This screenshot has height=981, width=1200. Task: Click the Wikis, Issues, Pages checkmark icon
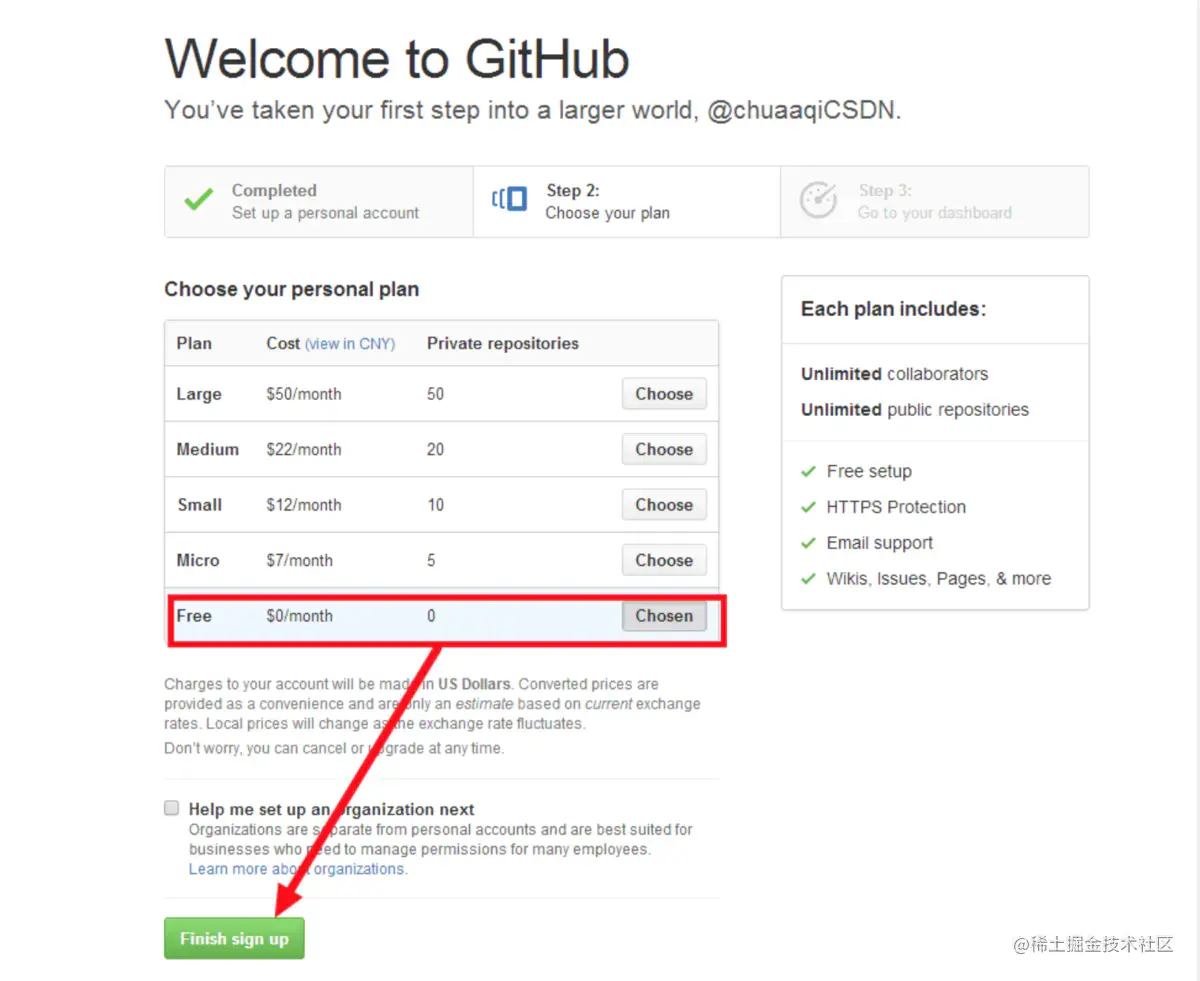pyautogui.click(x=808, y=579)
